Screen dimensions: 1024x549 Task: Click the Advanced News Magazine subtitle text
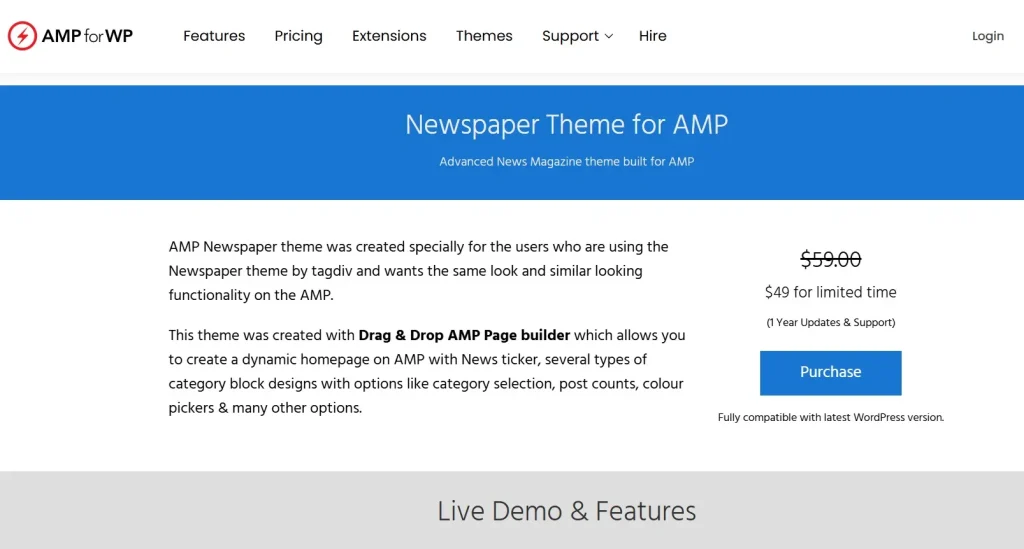point(566,161)
